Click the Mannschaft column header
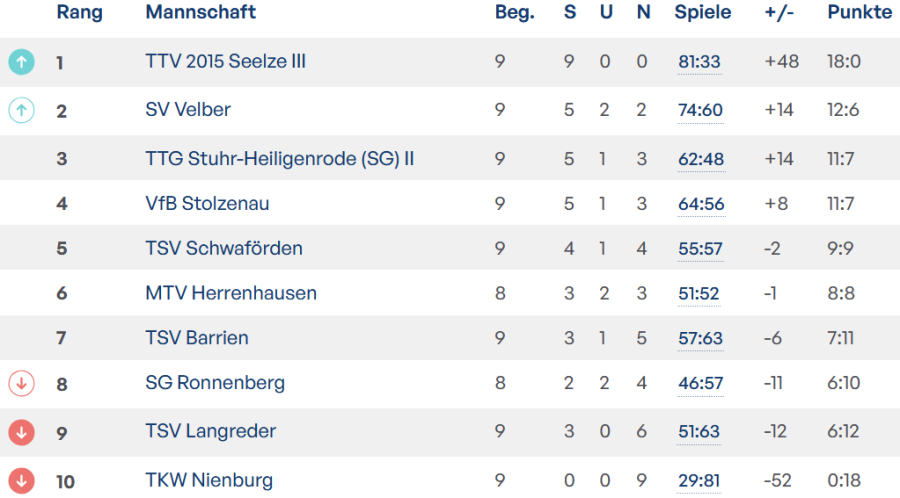The image size is (900, 498). (x=200, y=13)
